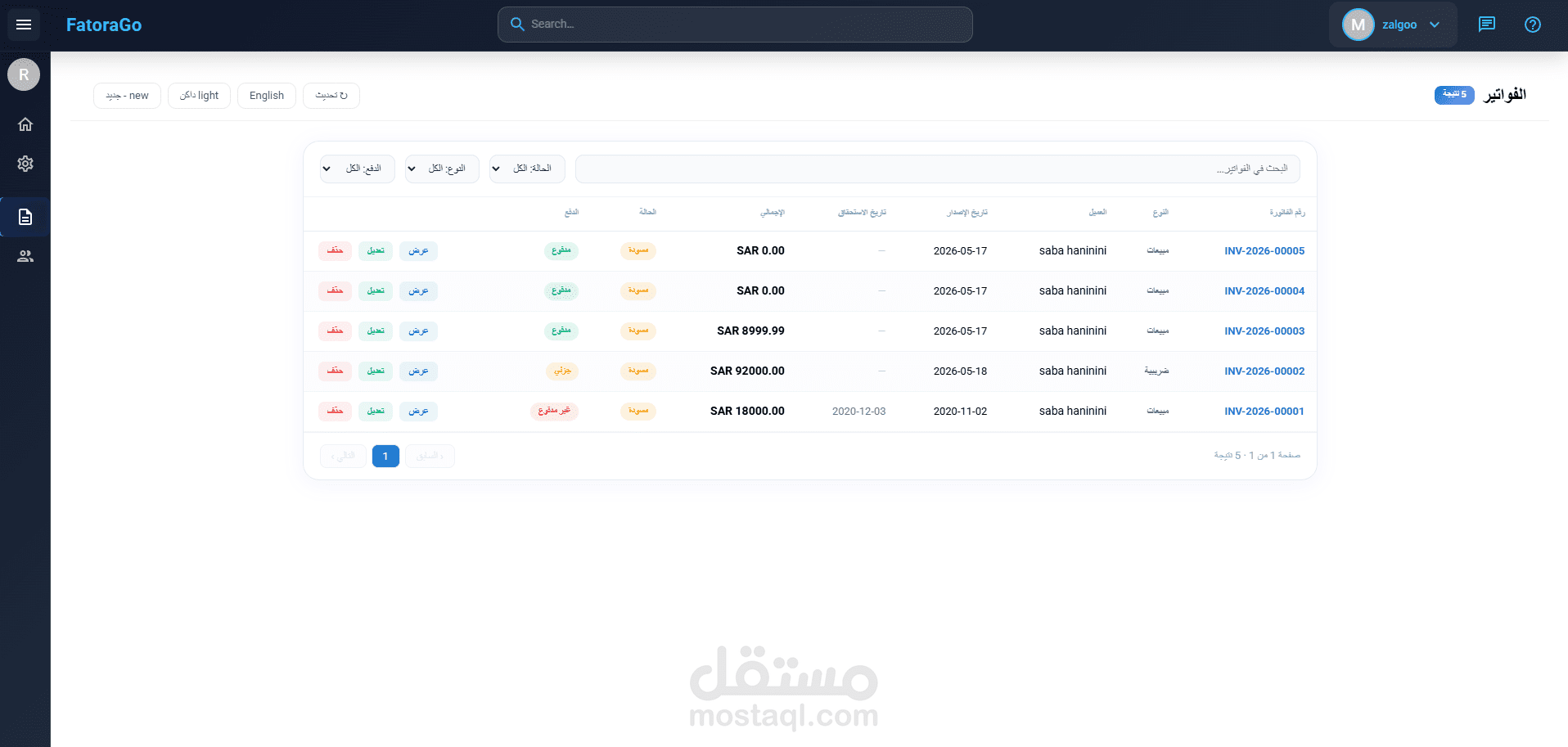Viewport: 1568px width, 747px height.
Task: Click عرض view button for INV-2026-00001
Action: tap(418, 411)
